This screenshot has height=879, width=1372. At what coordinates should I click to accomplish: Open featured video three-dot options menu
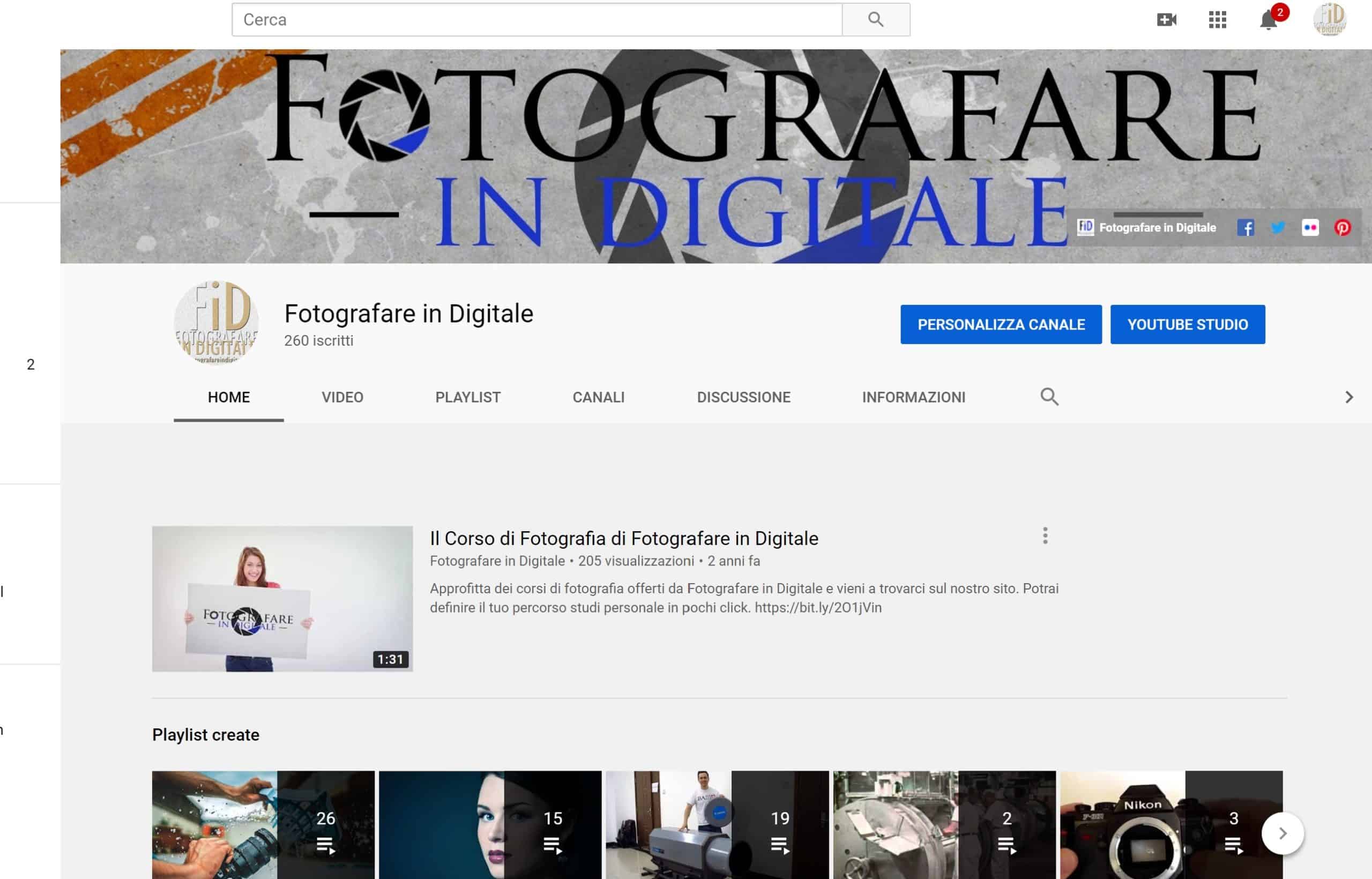pos(1045,535)
